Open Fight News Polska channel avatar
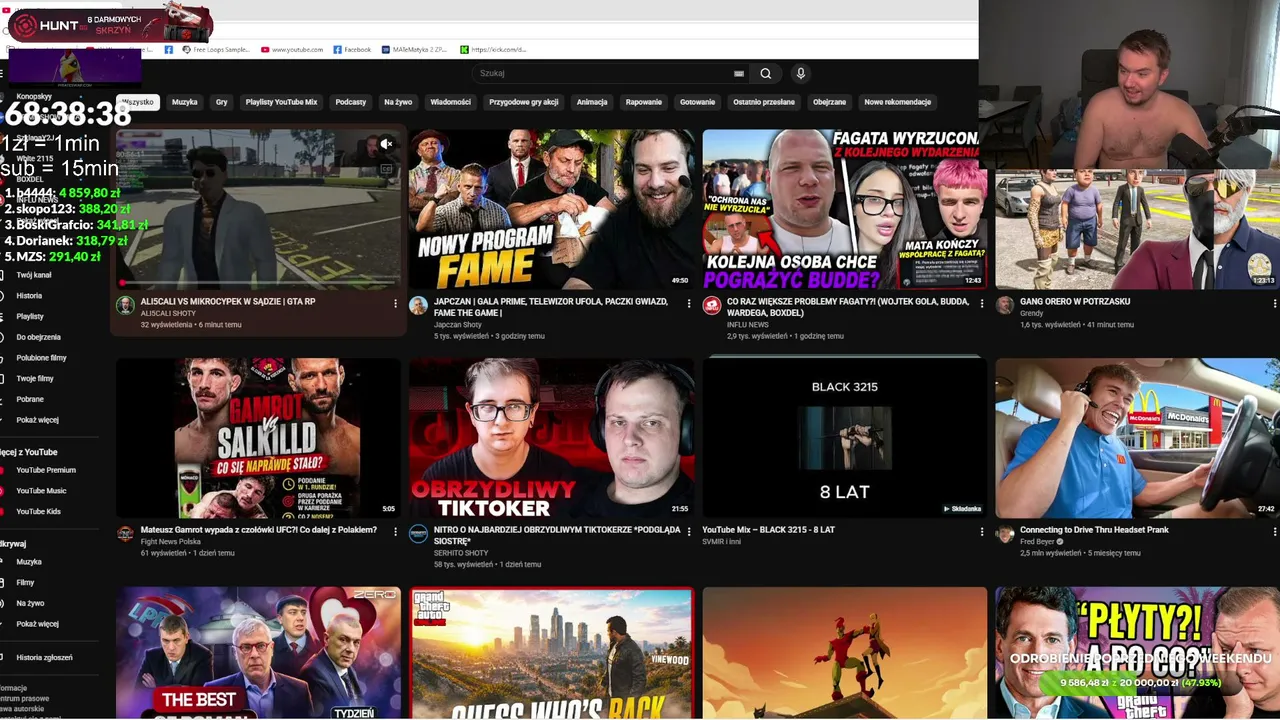The image size is (1280, 720). point(125,534)
